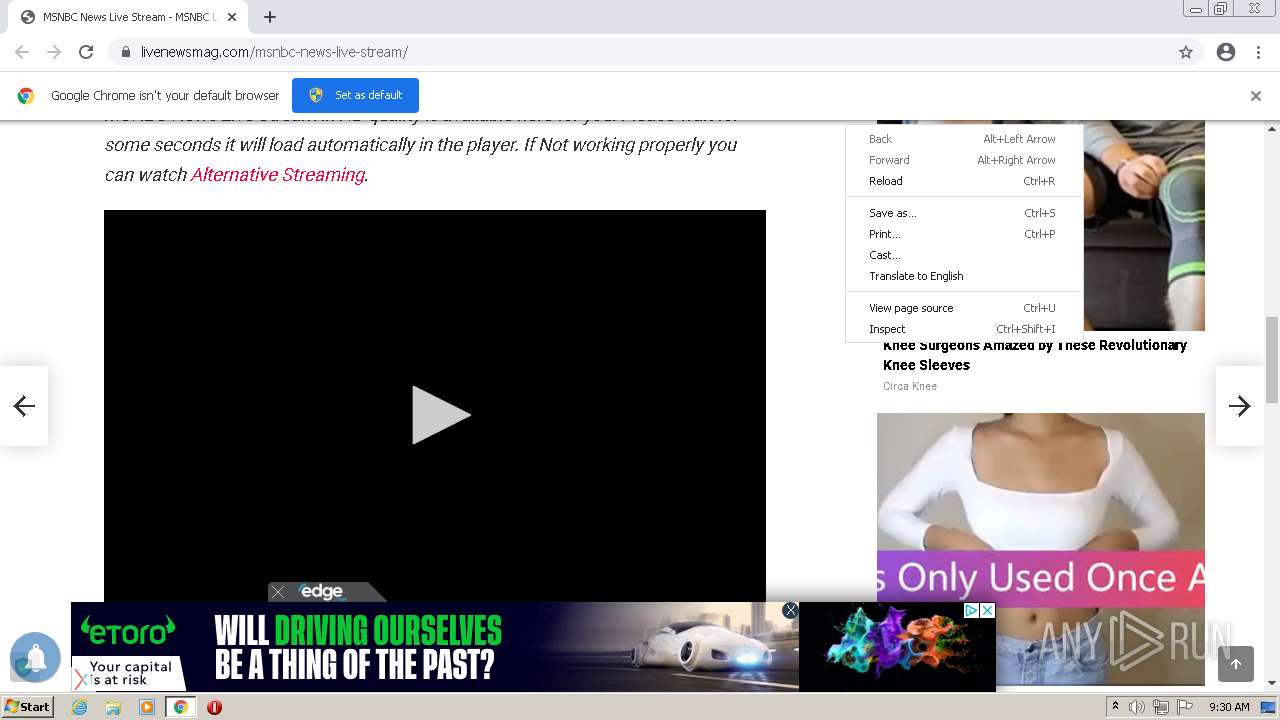Go to previous article arrow

click(24, 405)
